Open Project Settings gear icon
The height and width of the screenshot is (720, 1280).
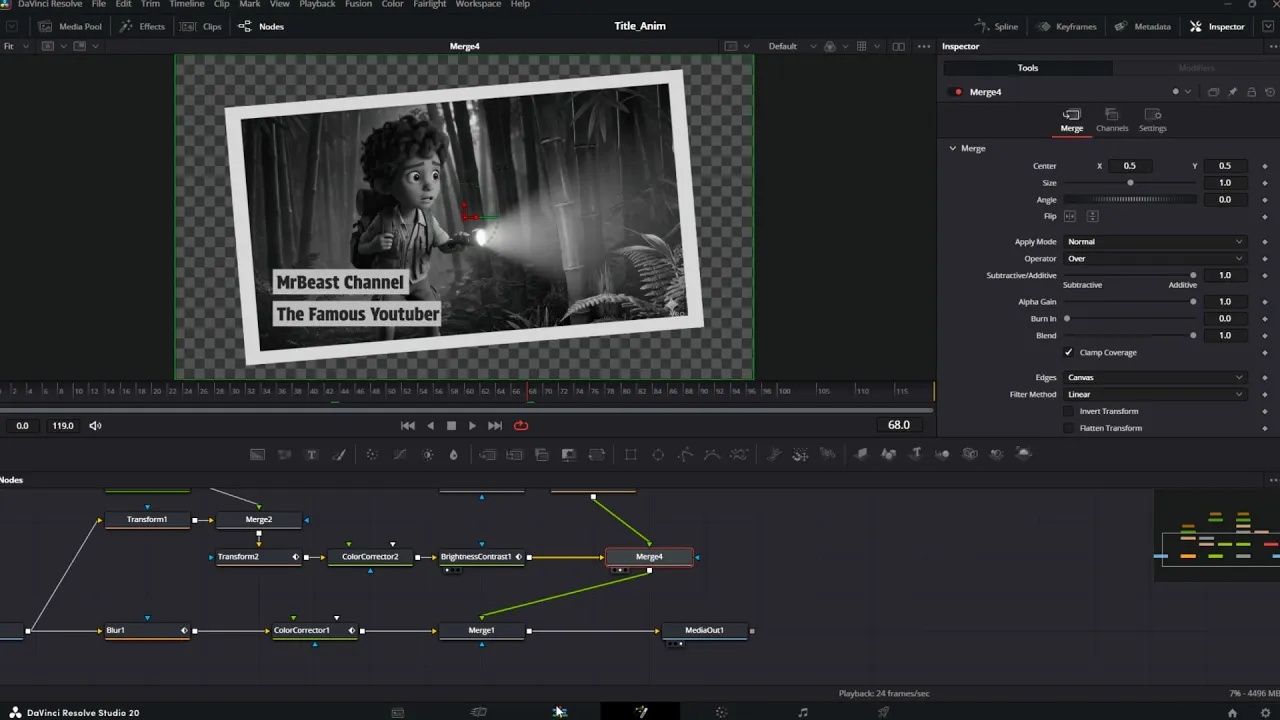[1265, 713]
